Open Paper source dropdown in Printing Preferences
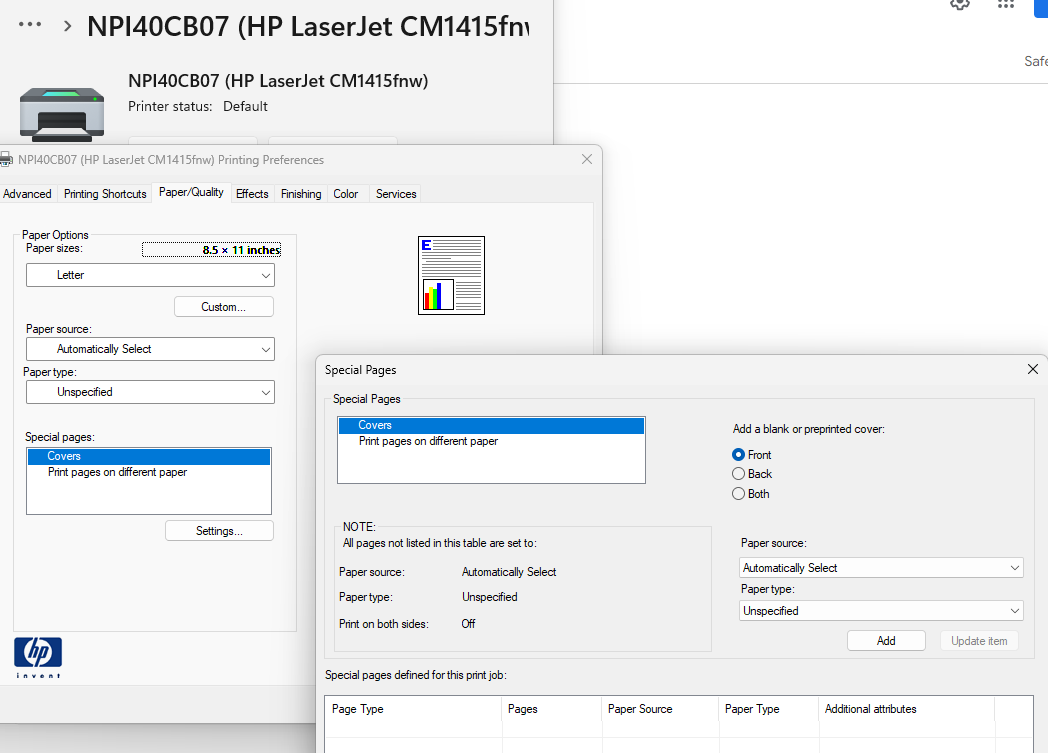 point(150,349)
